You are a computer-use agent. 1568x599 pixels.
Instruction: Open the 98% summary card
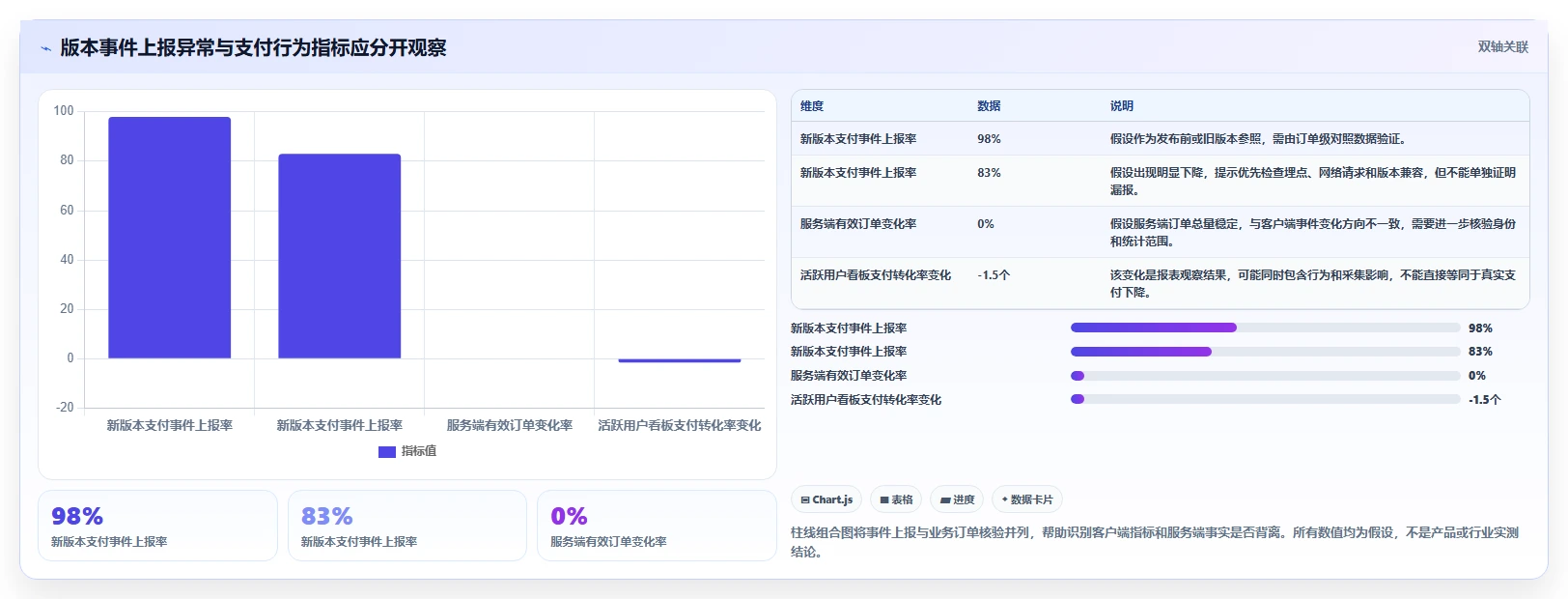[x=157, y=526]
